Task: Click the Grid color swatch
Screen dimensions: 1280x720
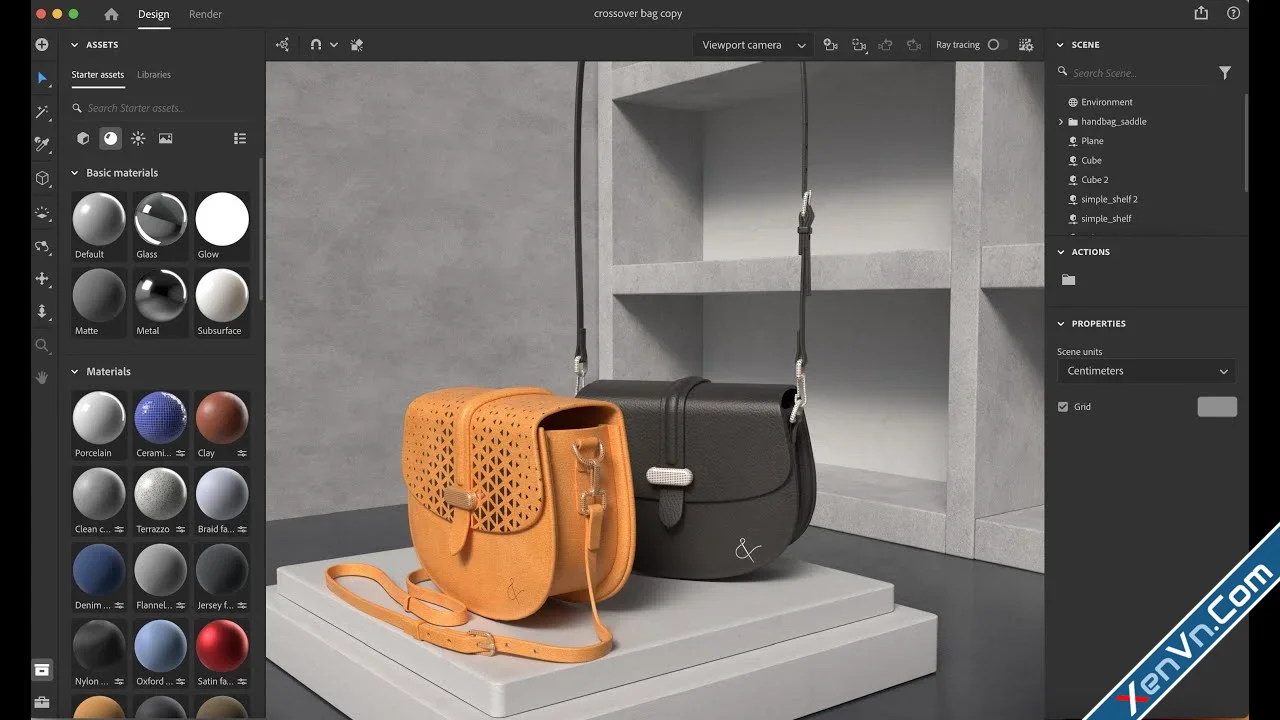Action: coord(1217,407)
